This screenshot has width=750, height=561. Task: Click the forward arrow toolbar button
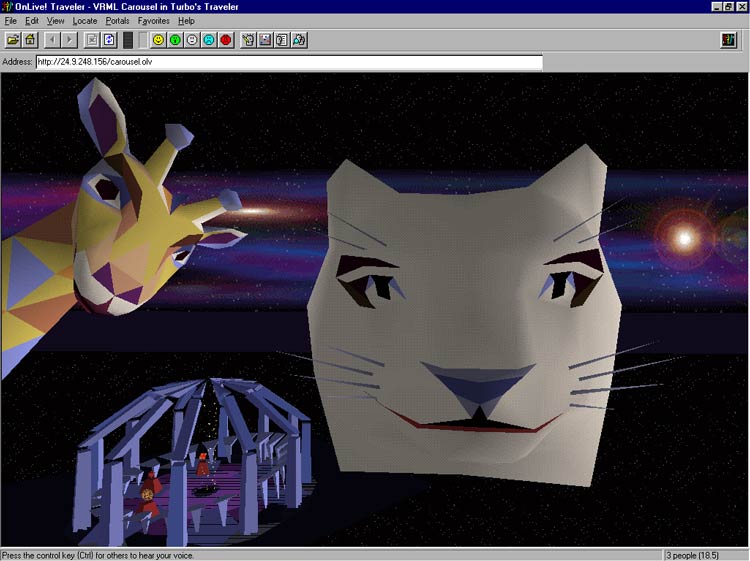coord(69,40)
